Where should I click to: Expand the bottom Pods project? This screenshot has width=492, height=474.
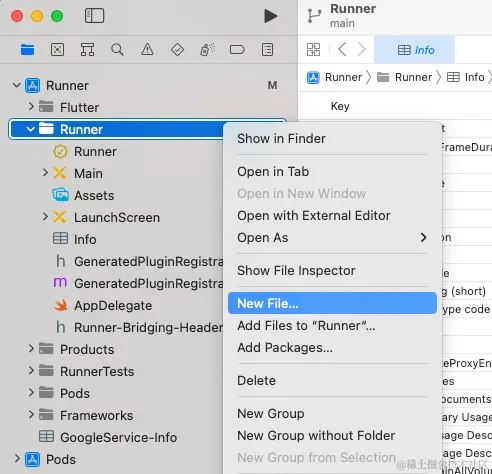click(17, 459)
